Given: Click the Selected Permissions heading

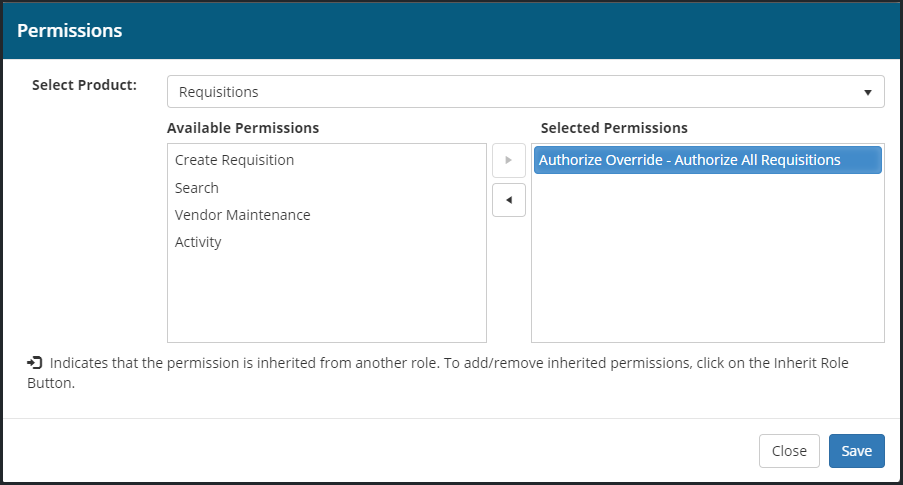Looking at the screenshot, I should [614, 128].
